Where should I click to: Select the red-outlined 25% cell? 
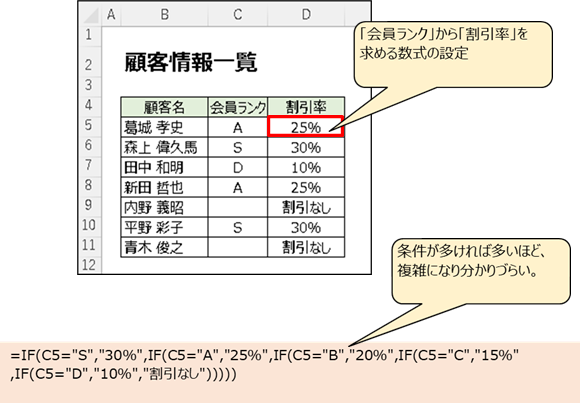[306, 127]
